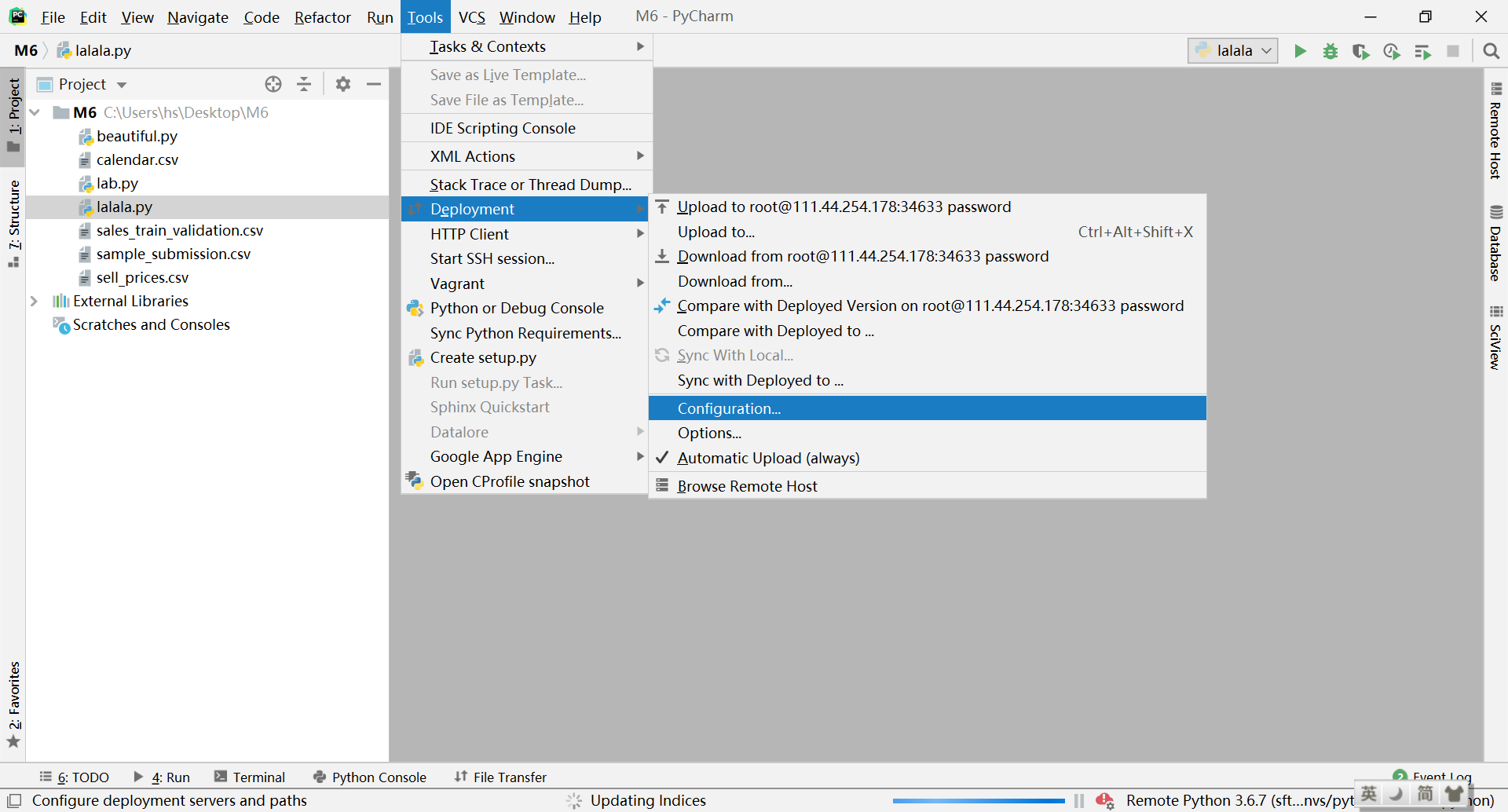This screenshot has width=1508, height=812.
Task: Choose Sync with Deployed to ... entry
Action: coord(928,380)
